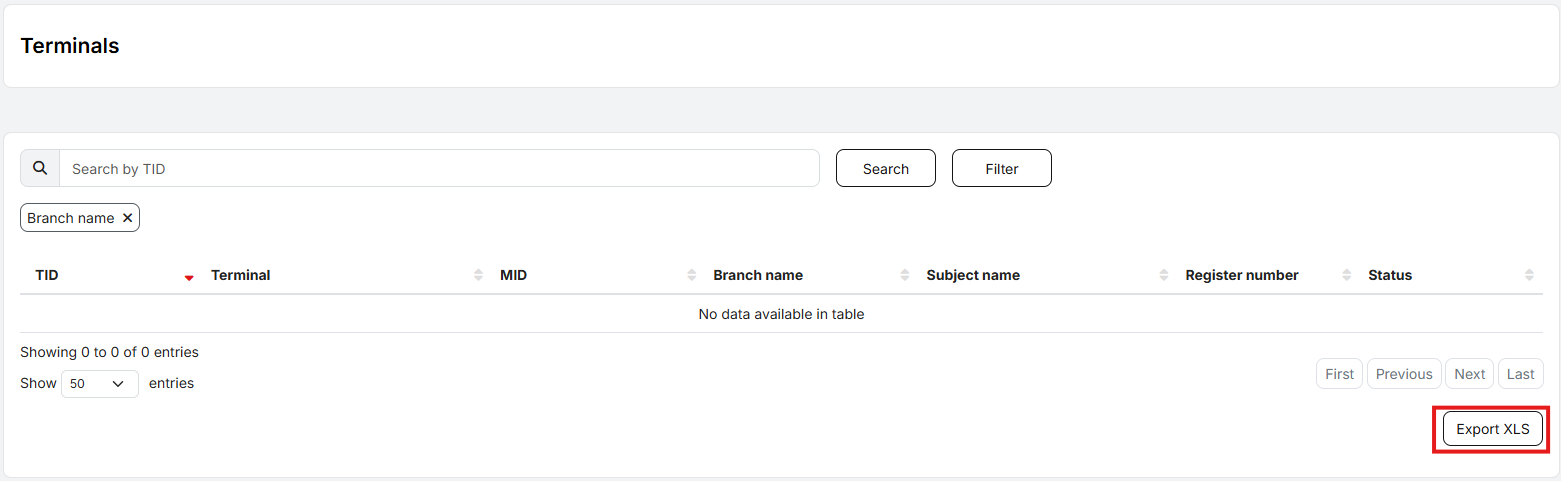Sort by MID column sort icon

click(691, 275)
